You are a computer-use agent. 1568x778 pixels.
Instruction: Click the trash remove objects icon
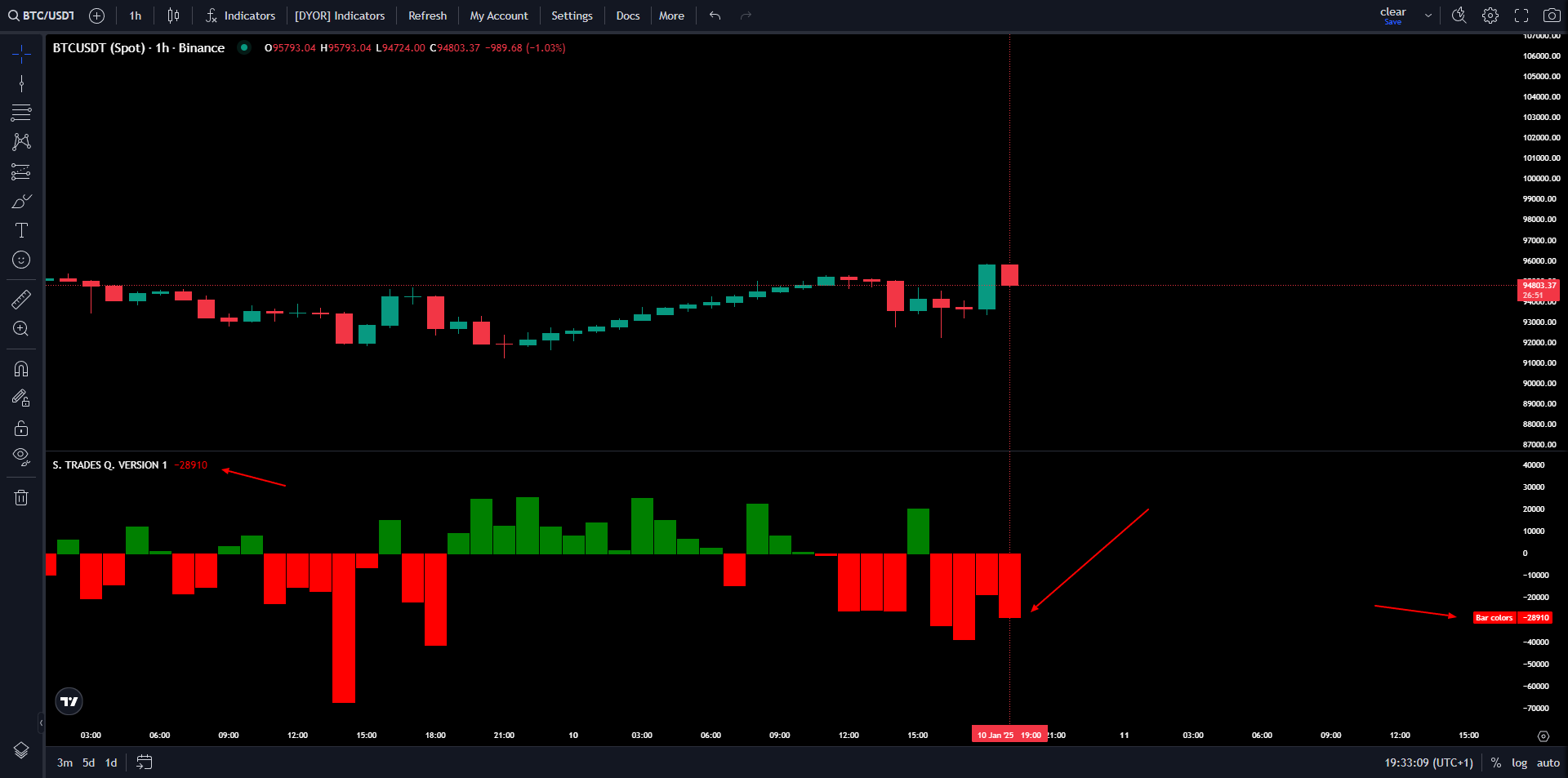(21, 497)
